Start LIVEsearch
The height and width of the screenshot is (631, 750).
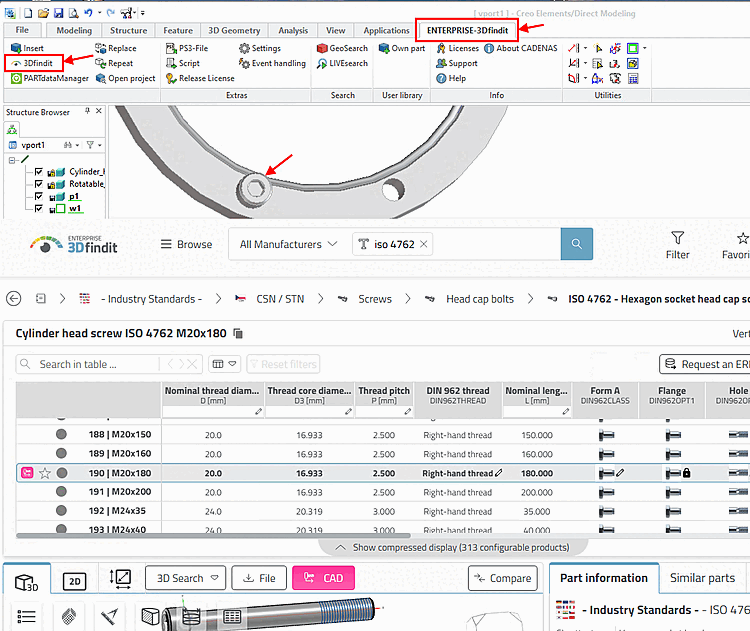click(342, 63)
